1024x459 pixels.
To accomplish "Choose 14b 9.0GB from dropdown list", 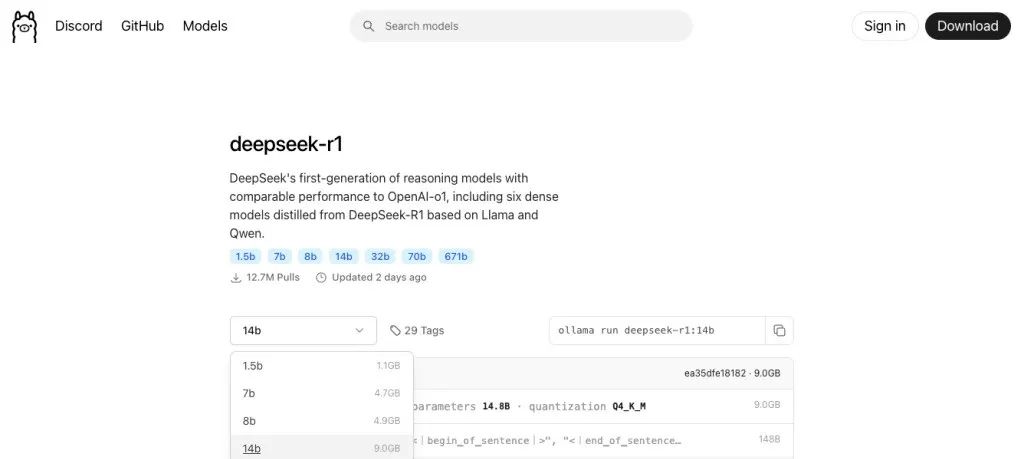I will click(x=321, y=448).
